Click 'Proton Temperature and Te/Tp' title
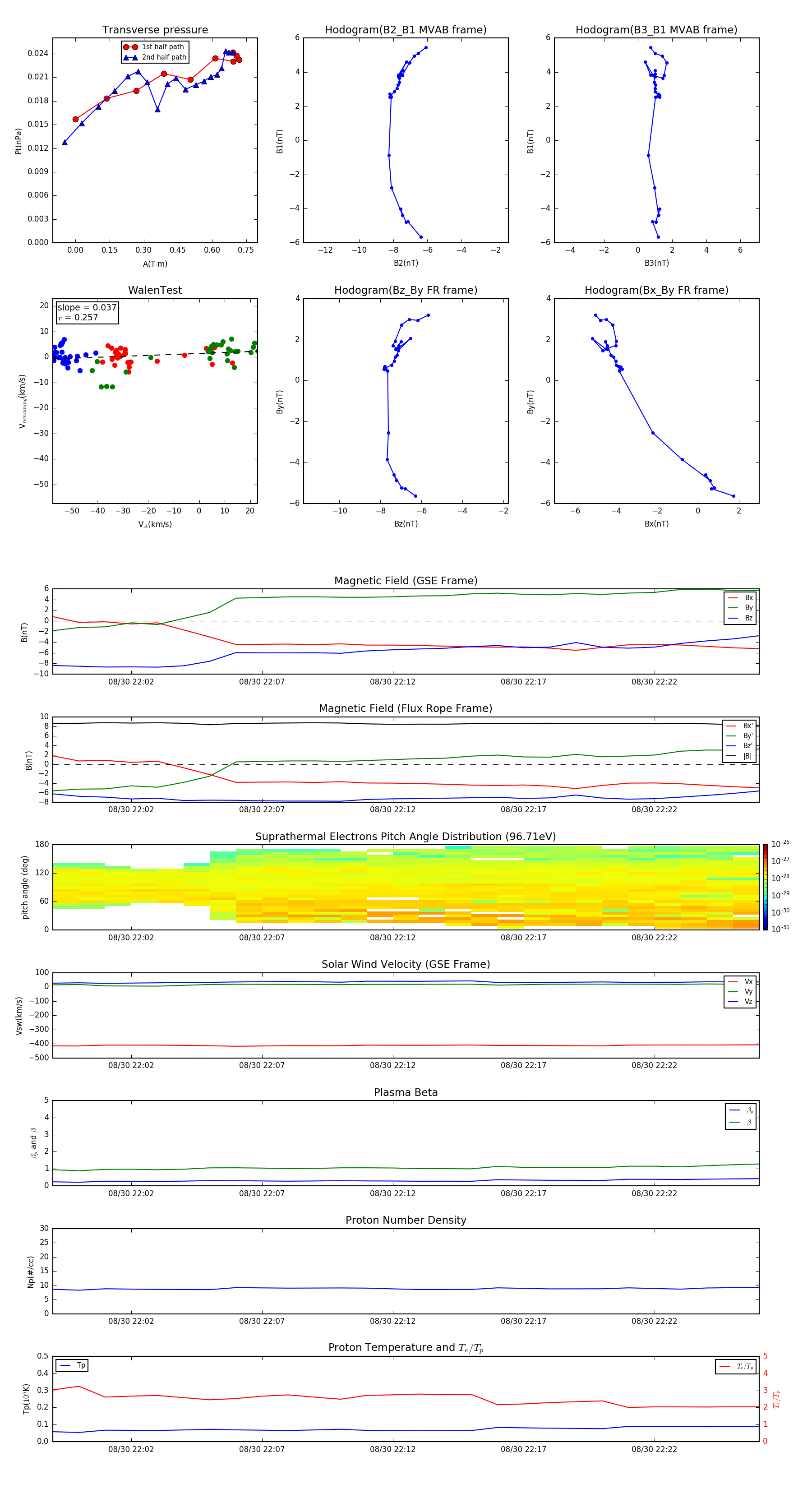The image size is (812, 1489). 406,1348
